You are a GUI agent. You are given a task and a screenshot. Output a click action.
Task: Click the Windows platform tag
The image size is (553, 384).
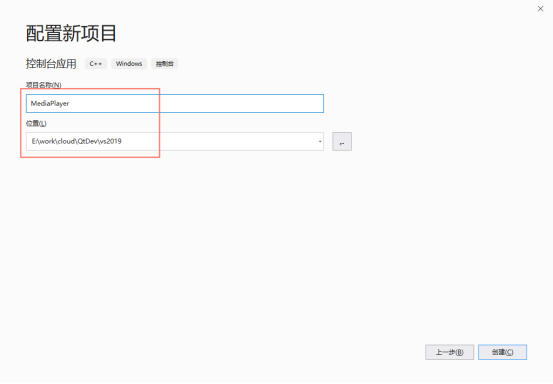[129, 64]
